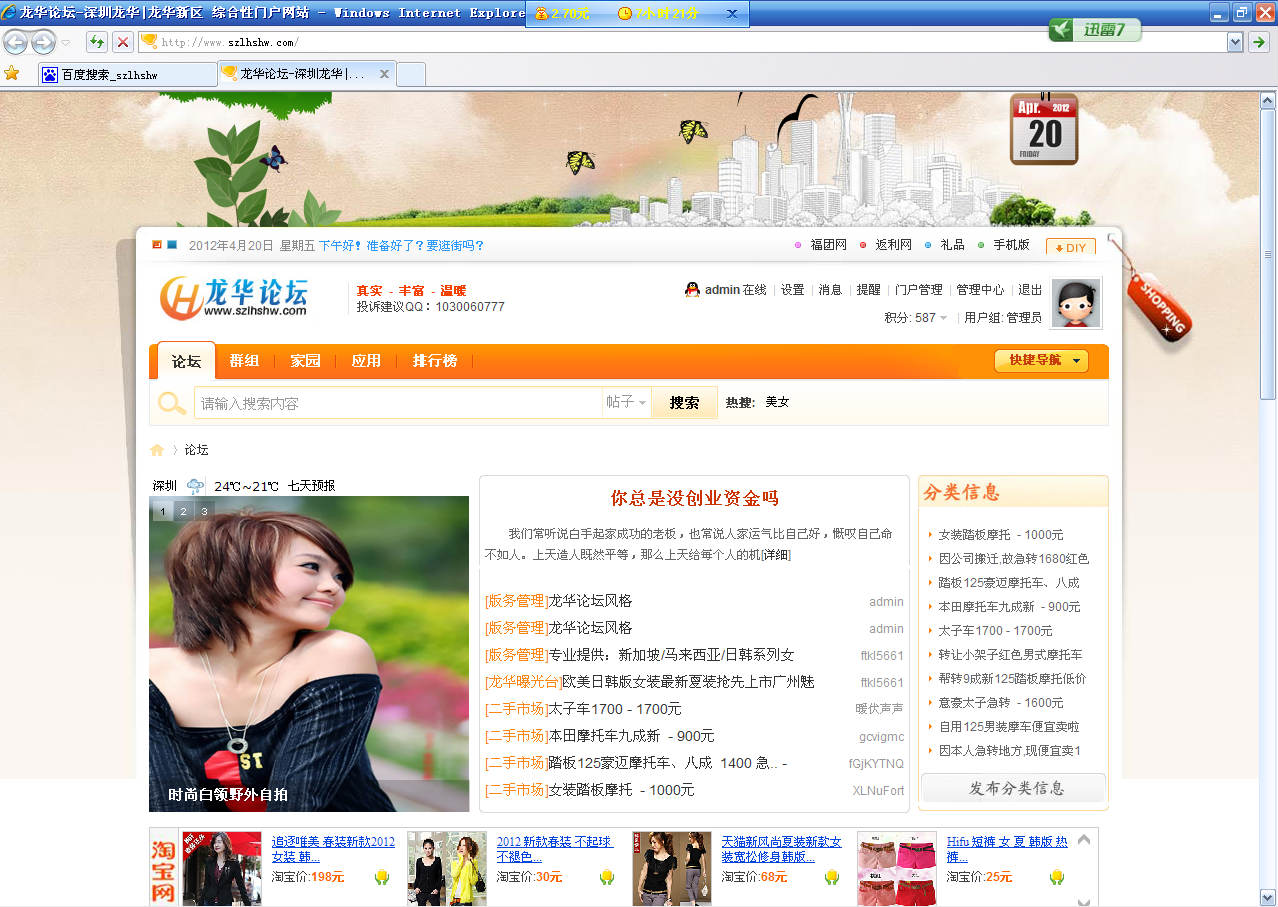Viewport: 1278px width, 907px height.
Task: Click the orange square icon before date
Action: 157,245
